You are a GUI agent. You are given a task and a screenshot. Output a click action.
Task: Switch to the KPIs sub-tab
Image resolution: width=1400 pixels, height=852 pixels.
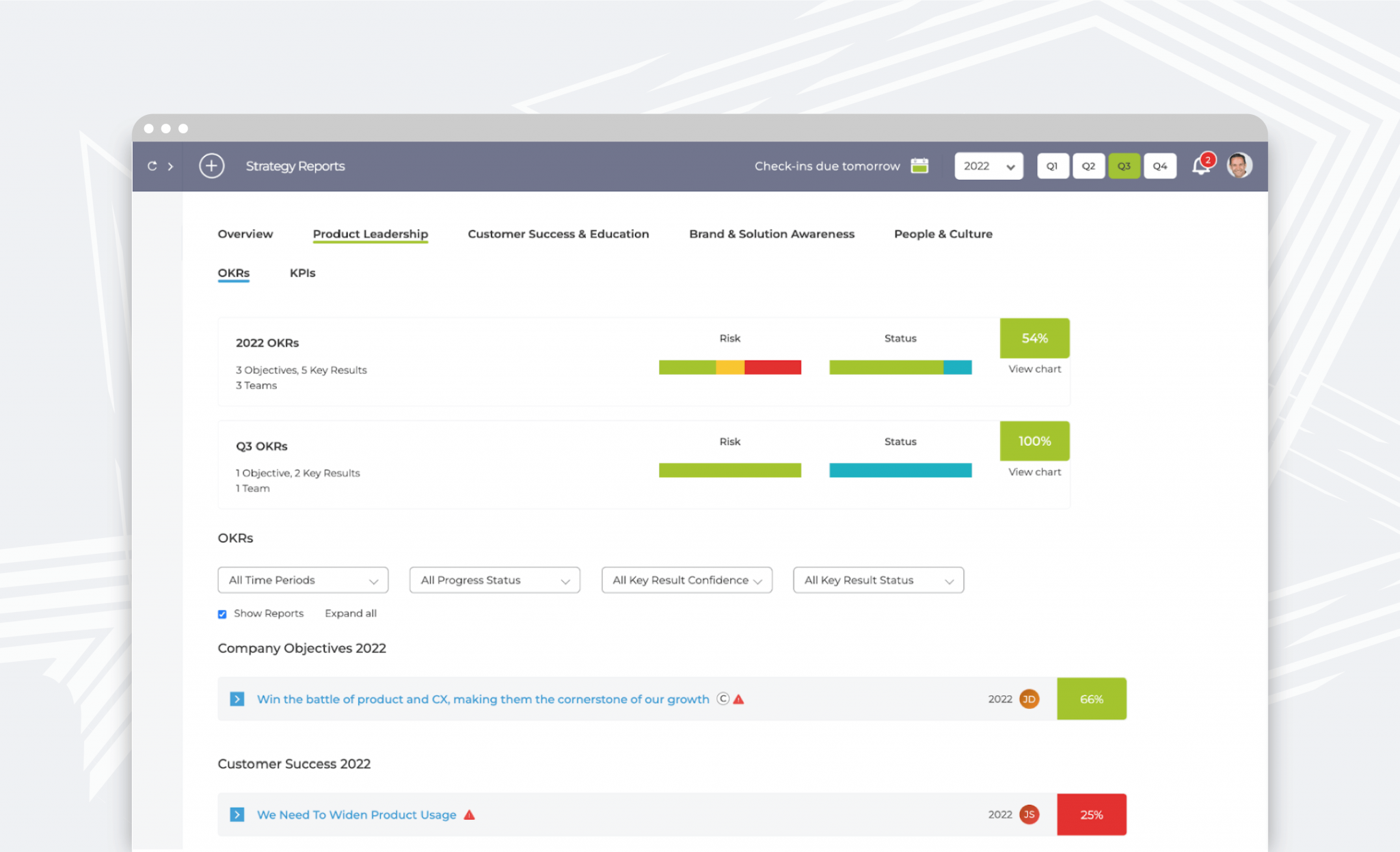302,273
